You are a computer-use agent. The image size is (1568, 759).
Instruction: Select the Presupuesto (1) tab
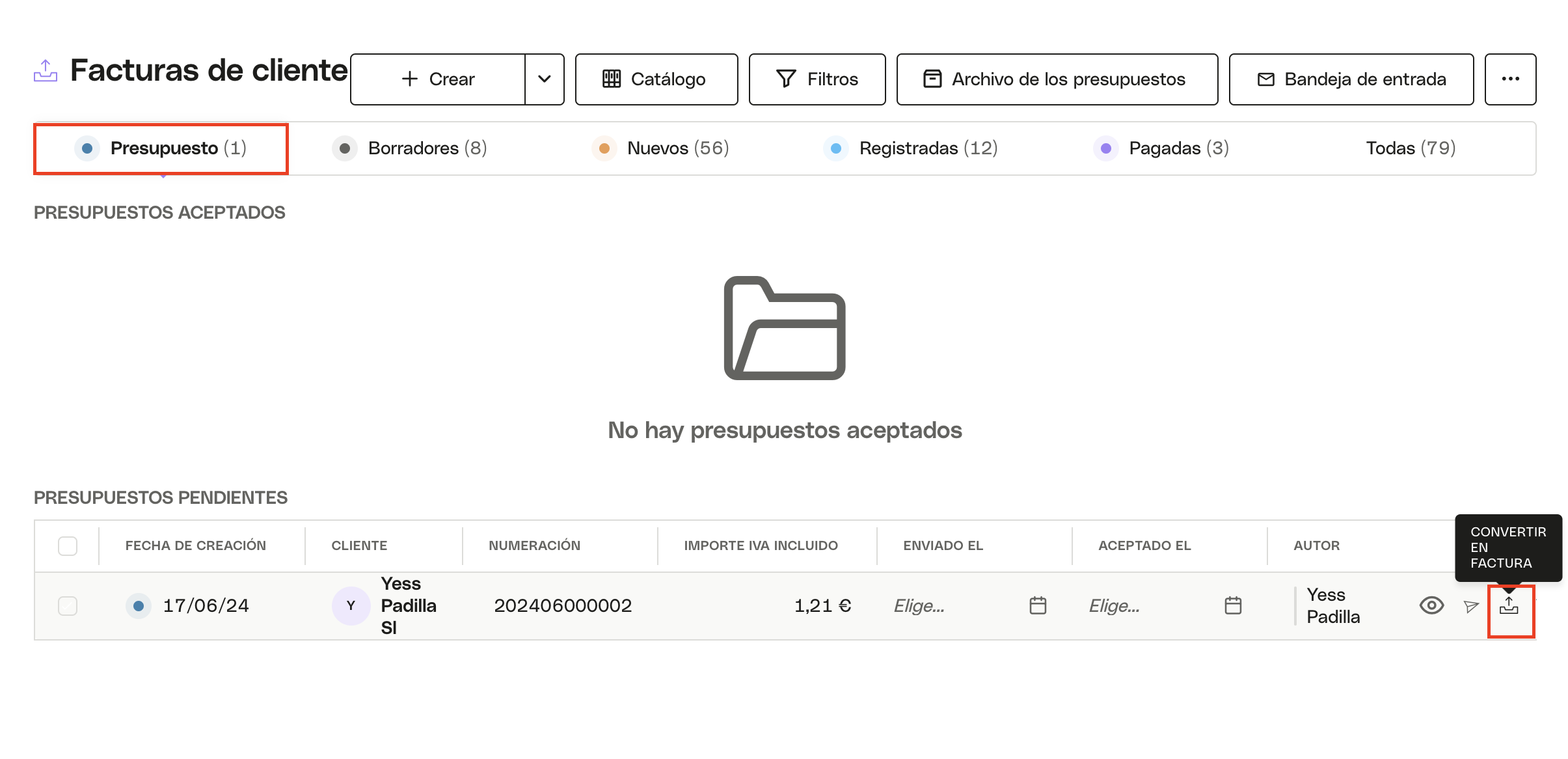[x=161, y=148]
